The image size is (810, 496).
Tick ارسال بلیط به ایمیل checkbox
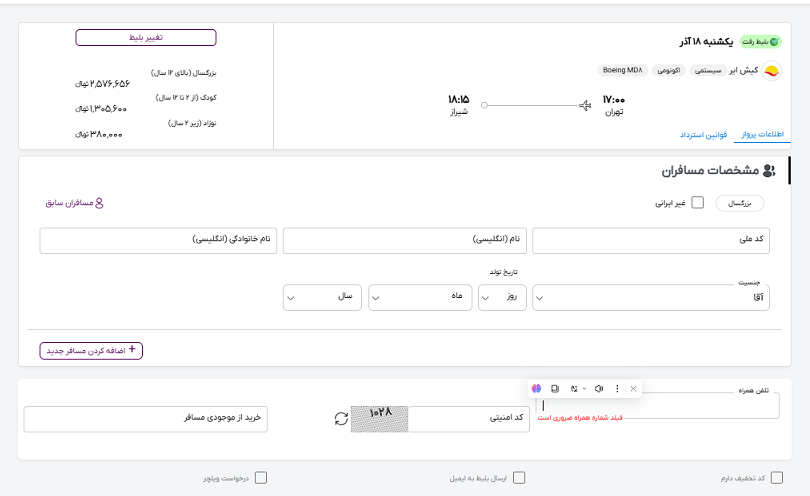click(519, 477)
